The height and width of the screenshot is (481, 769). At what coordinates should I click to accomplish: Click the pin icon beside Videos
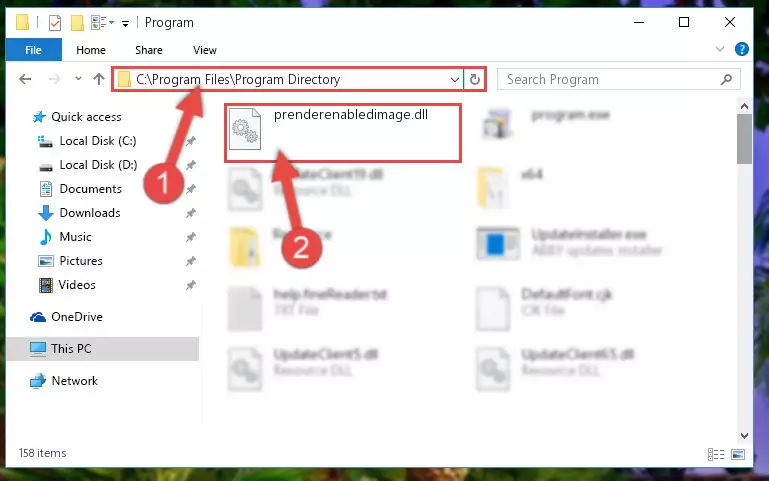coord(190,285)
